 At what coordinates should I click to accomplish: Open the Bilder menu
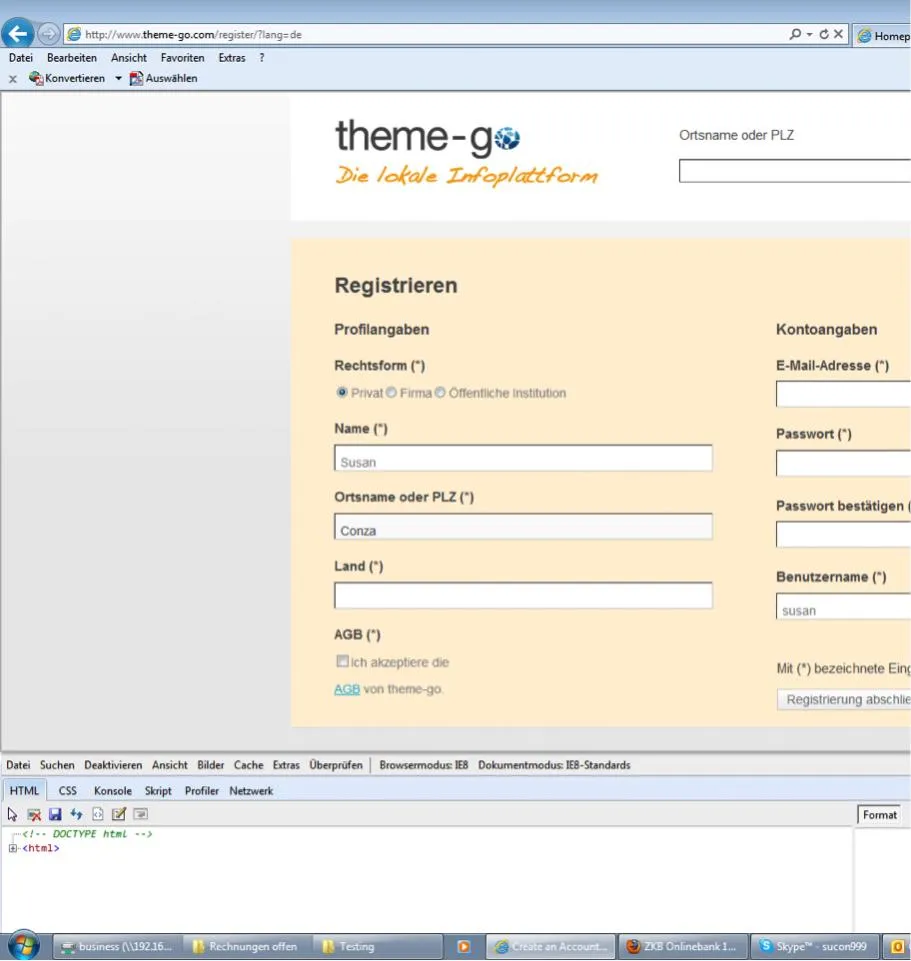tap(210, 765)
